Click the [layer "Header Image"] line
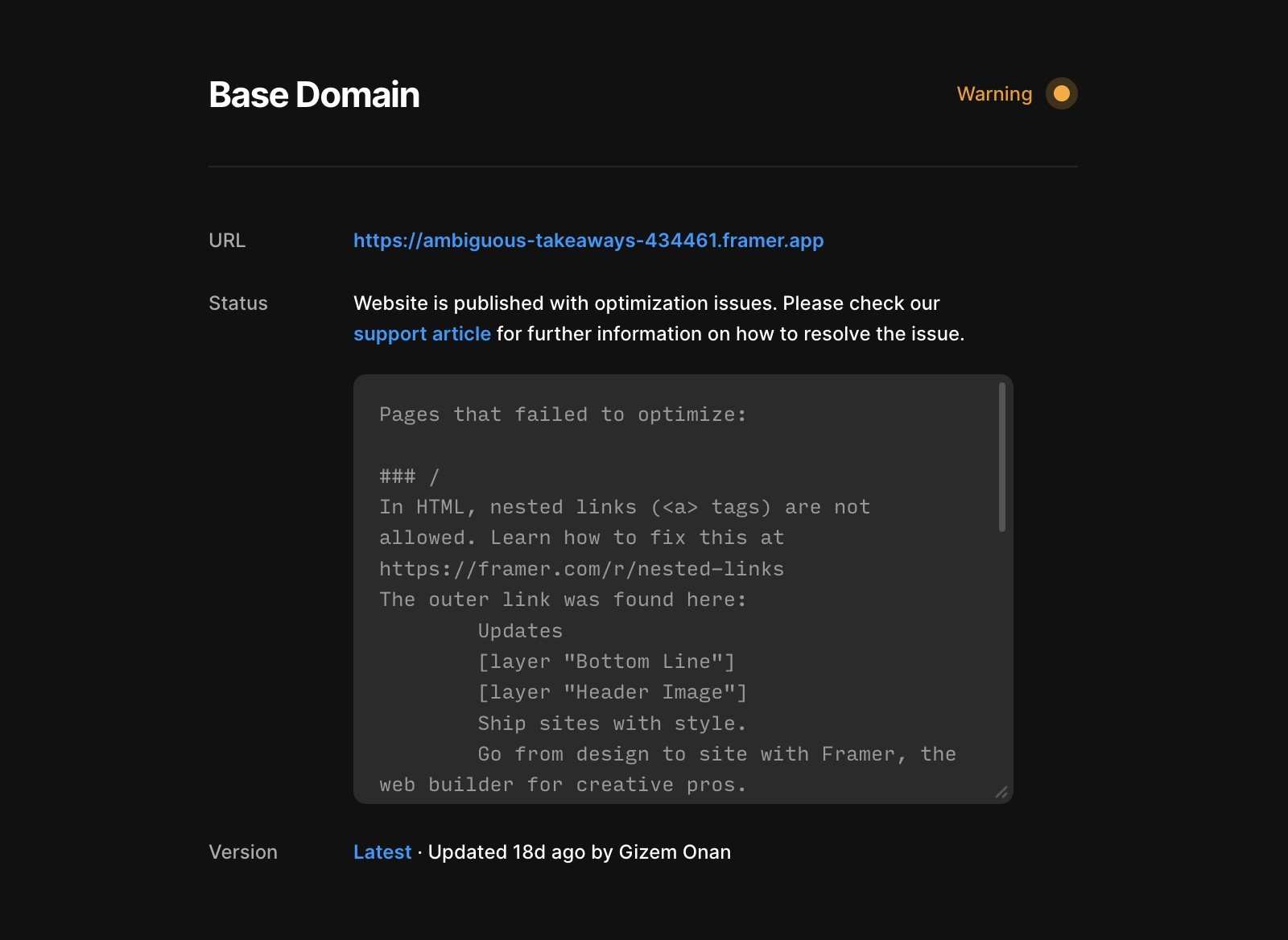 tap(613, 692)
